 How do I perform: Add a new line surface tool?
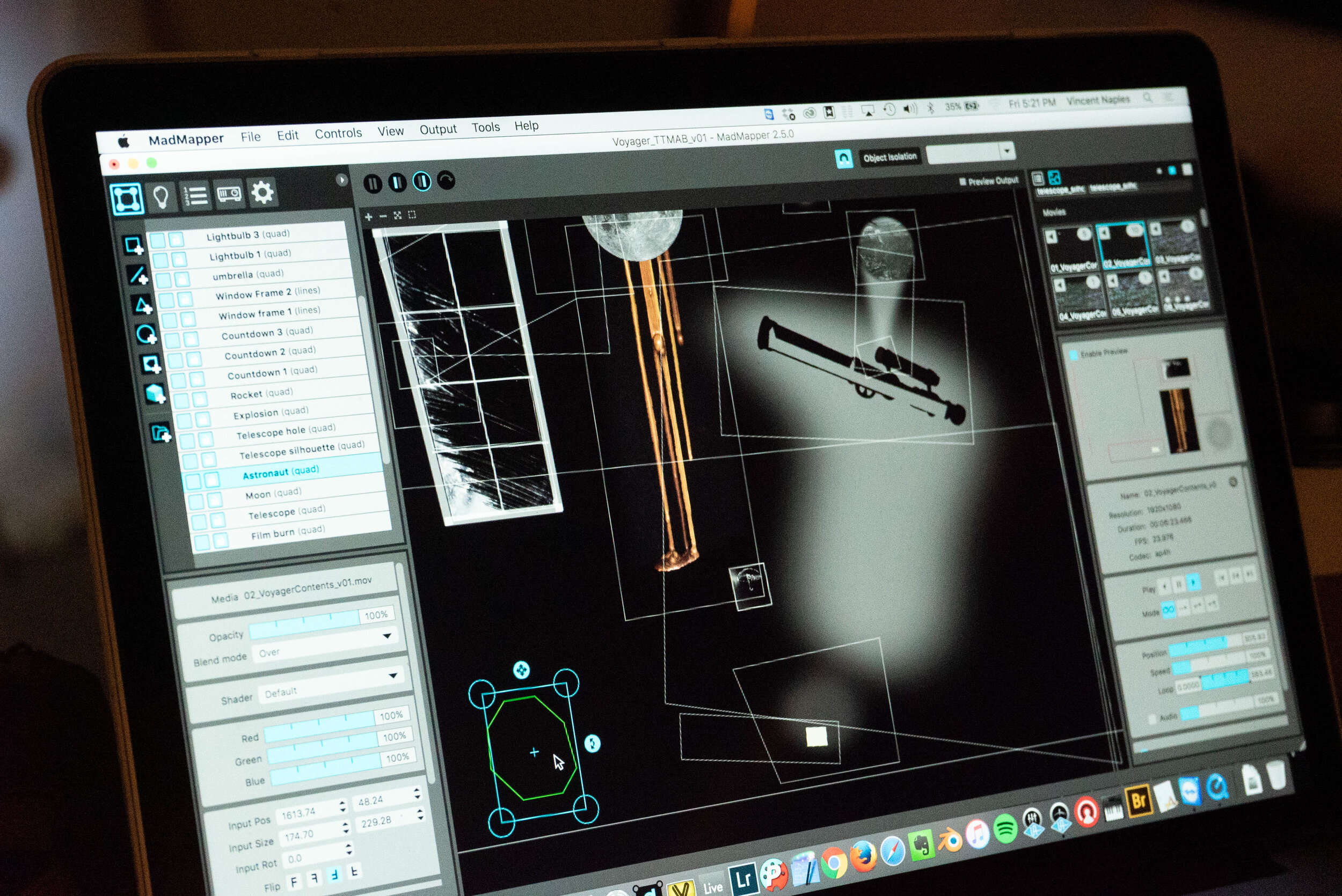(138, 275)
